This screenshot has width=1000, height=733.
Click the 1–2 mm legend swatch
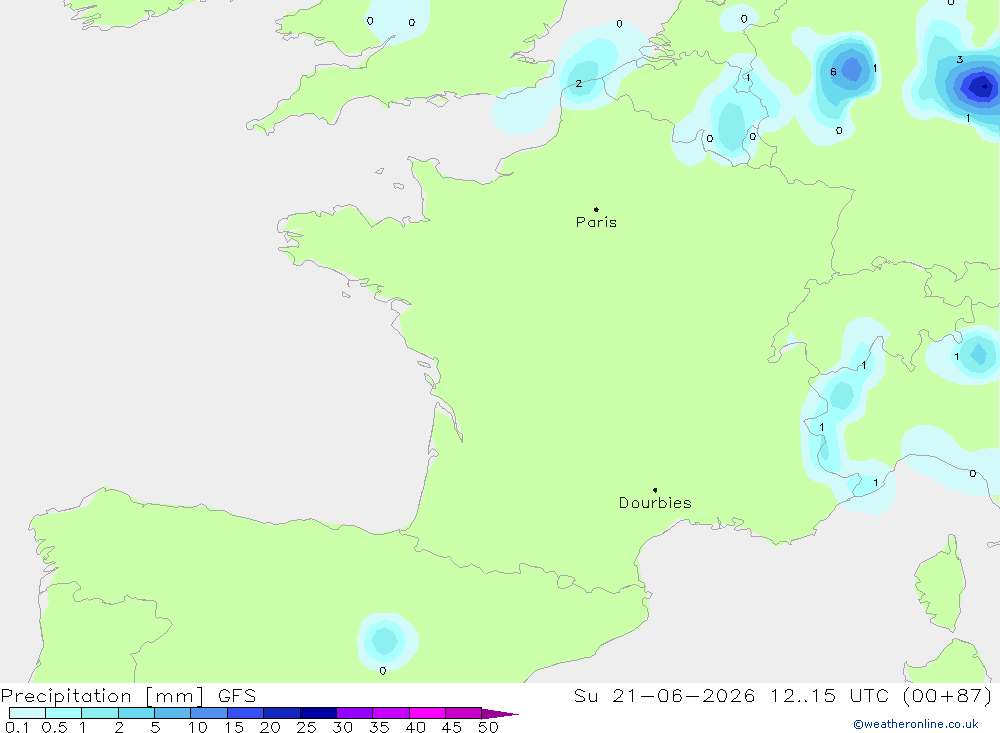[x=100, y=713]
